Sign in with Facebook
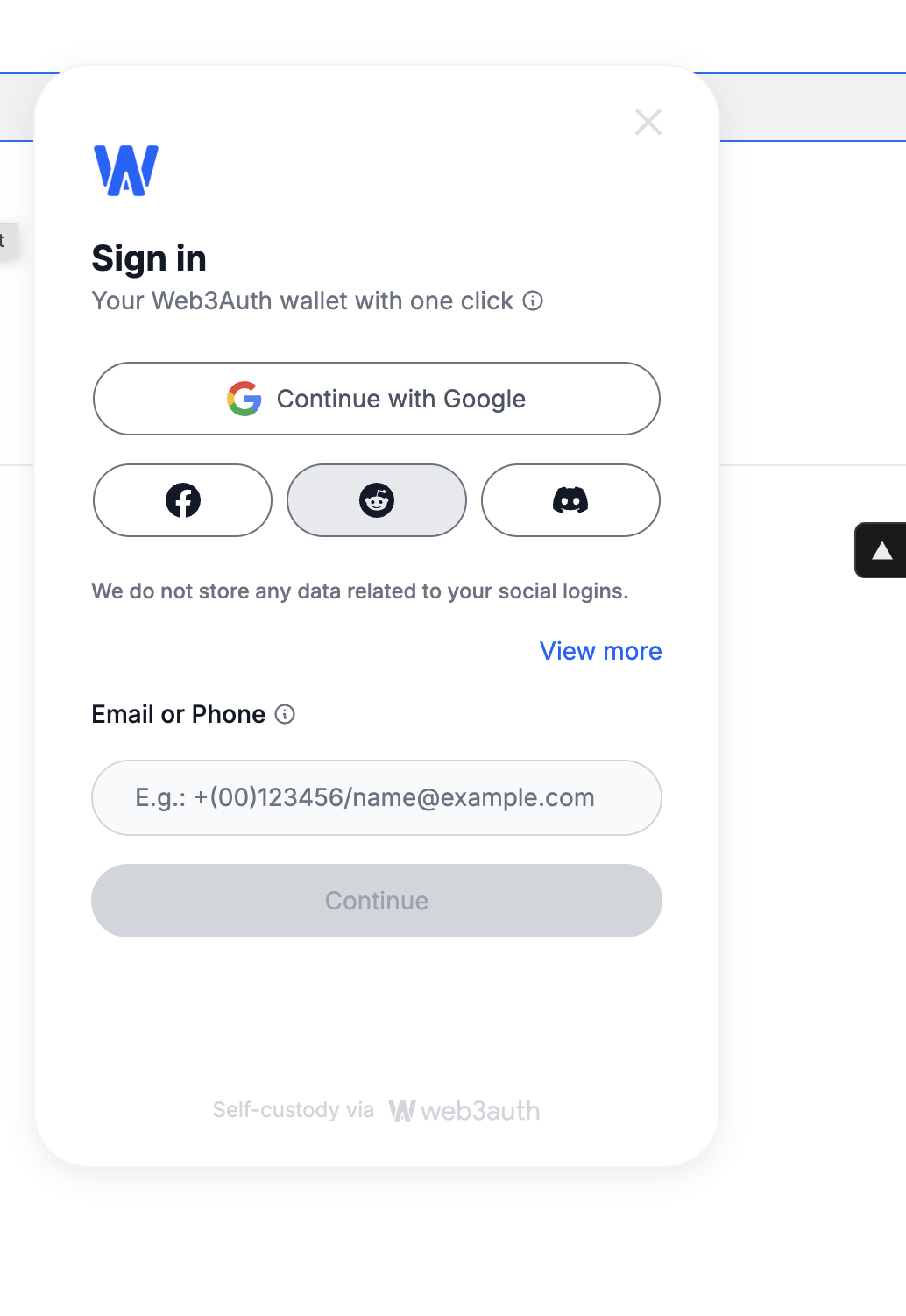 [x=182, y=500]
